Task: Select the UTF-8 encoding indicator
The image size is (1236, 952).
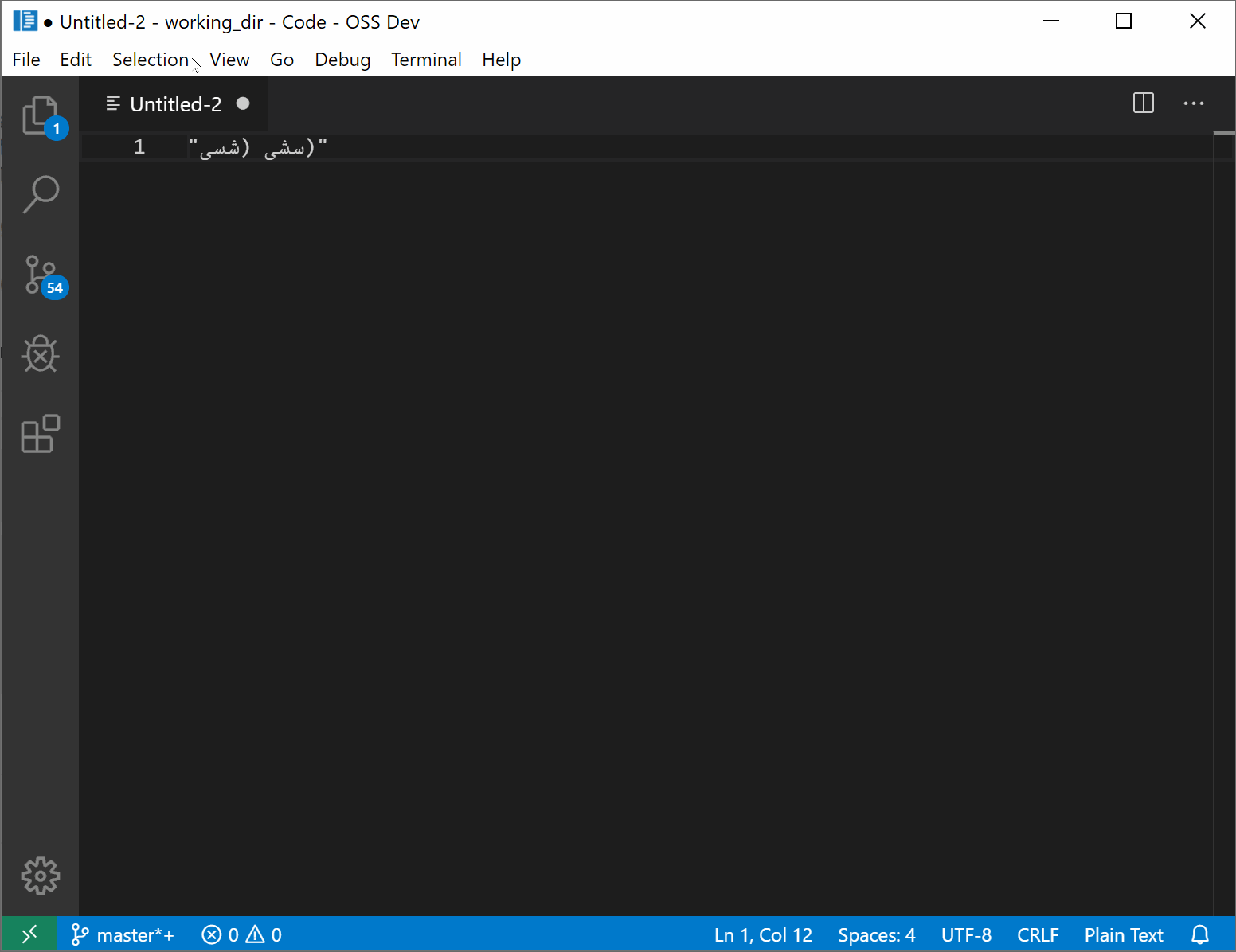Action: [966, 934]
